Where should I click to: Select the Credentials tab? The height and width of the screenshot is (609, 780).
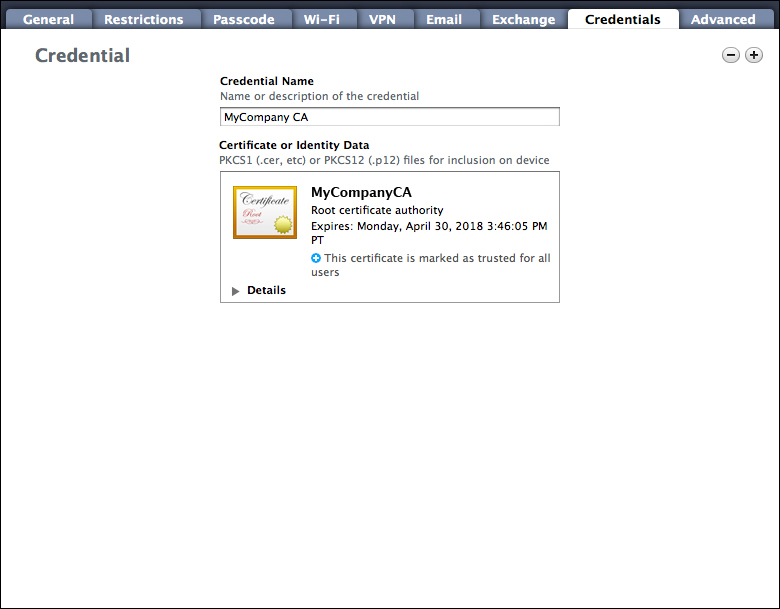(x=622, y=19)
